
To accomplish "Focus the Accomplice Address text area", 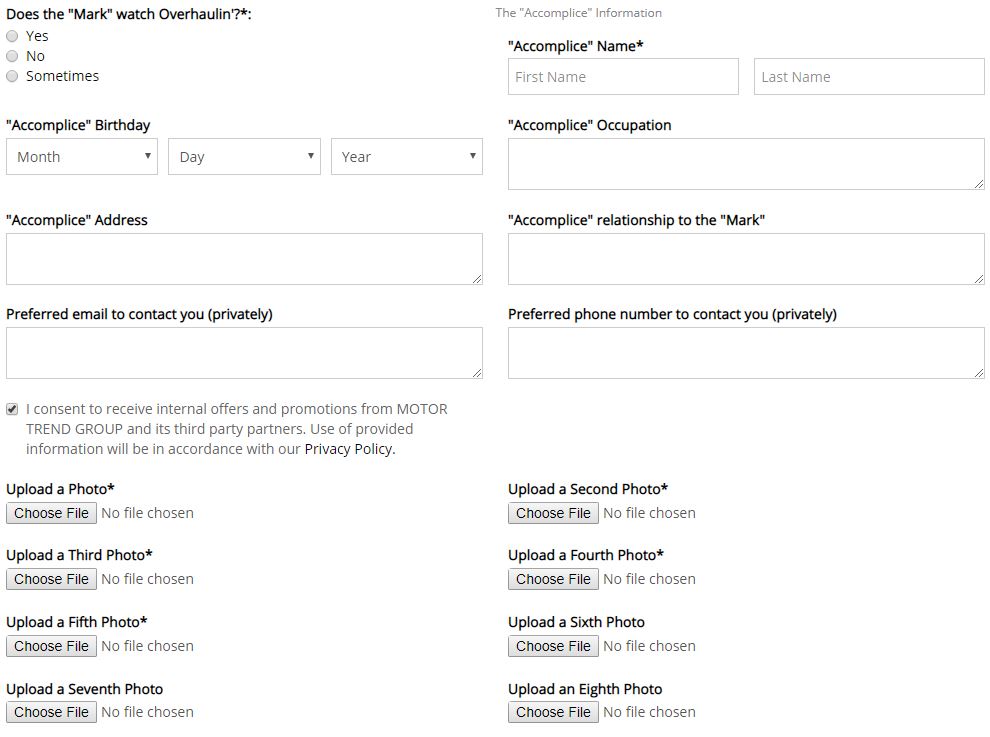I will [244, 259].
